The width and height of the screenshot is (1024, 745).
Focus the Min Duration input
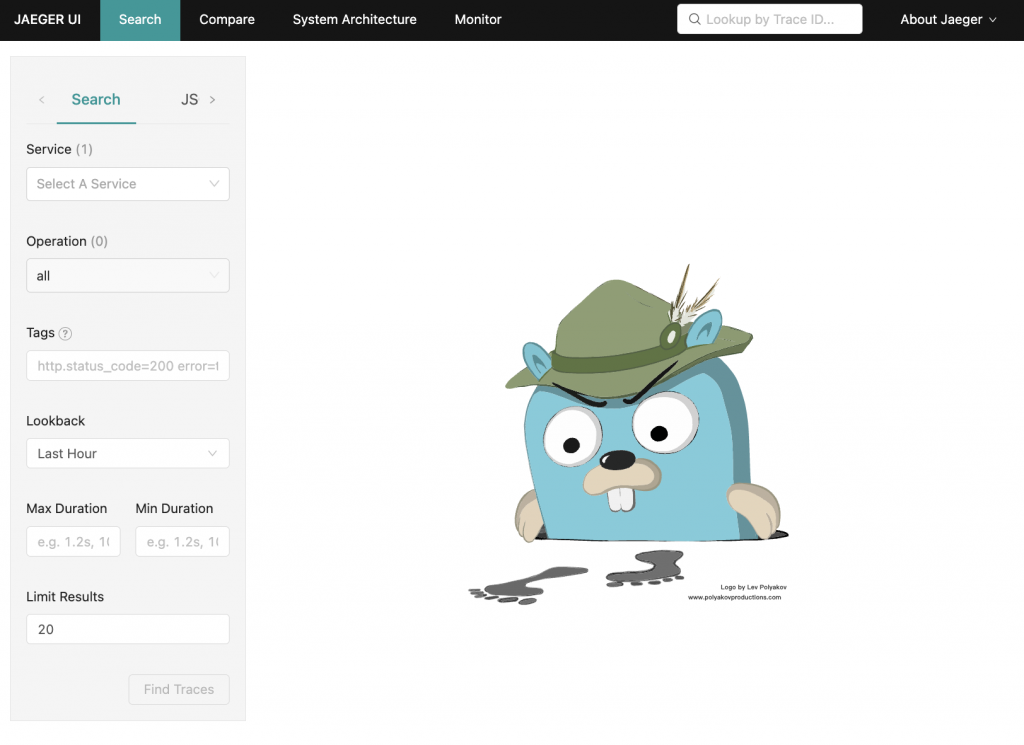click(x=182, y=541)
